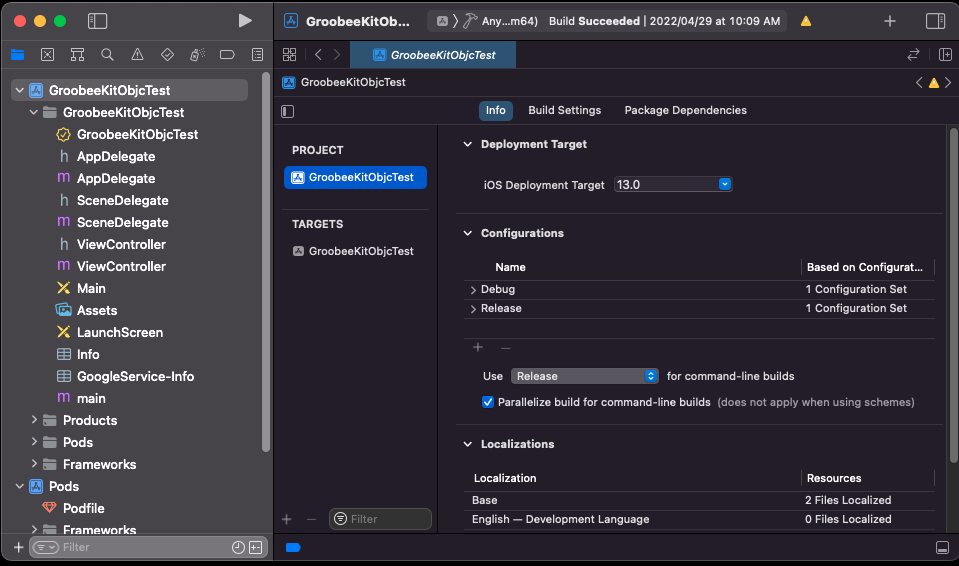Hide the project and targets list
Screen dimensions: 959x566
point(287,111)
